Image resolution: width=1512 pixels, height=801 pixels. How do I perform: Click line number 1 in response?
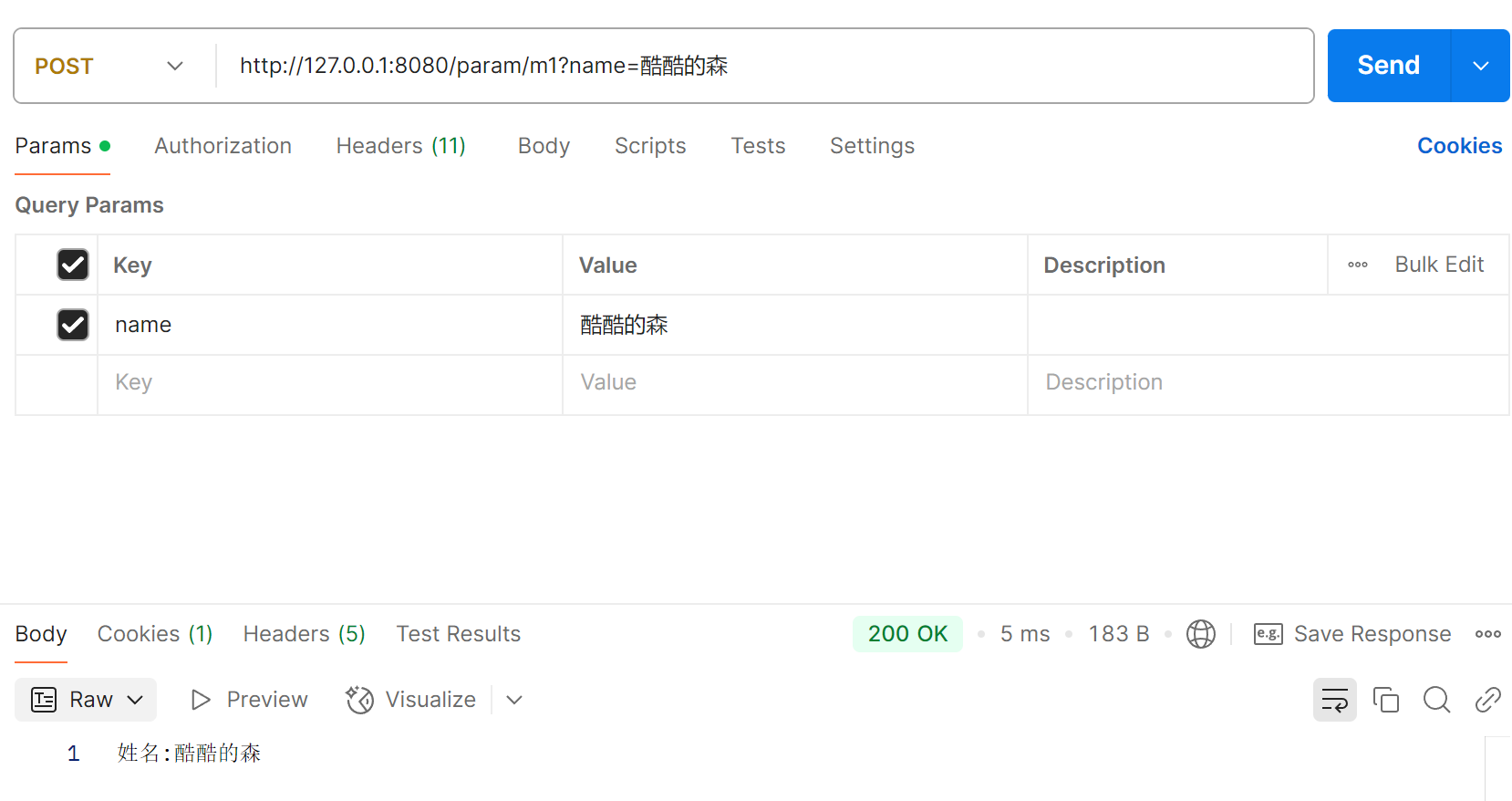point(74,754)
